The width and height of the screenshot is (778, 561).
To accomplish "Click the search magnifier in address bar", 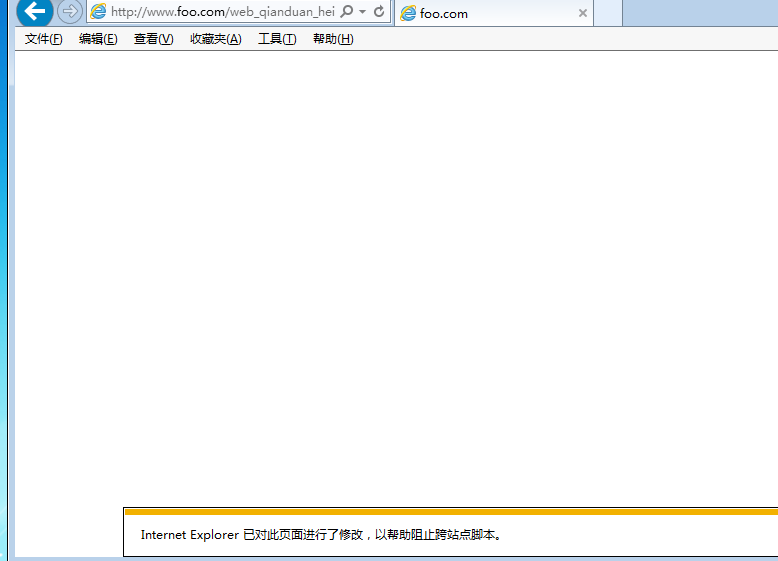I will click(x=347, y=11).
